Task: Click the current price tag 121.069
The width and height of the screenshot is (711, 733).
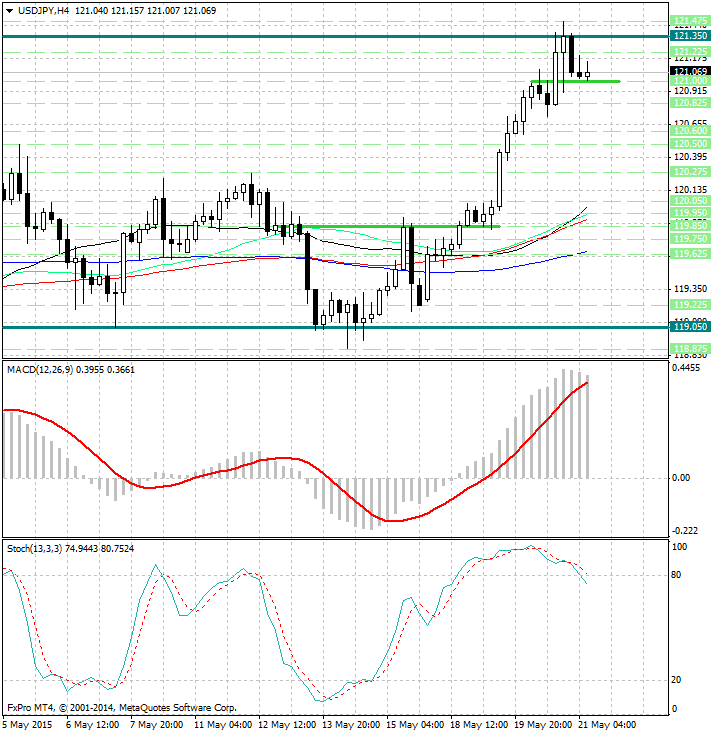Action: point(691,72)
